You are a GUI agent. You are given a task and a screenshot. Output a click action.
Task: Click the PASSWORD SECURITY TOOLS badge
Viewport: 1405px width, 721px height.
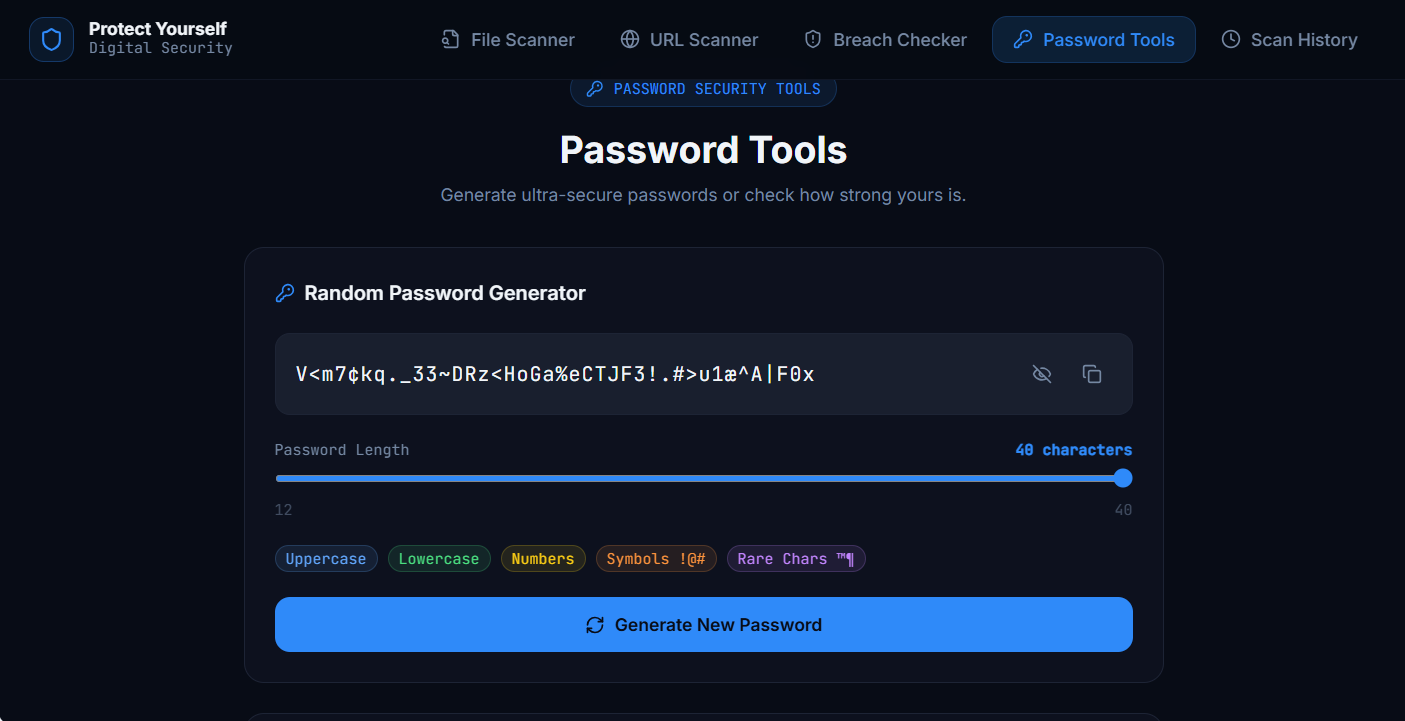[x=703, y=89]
